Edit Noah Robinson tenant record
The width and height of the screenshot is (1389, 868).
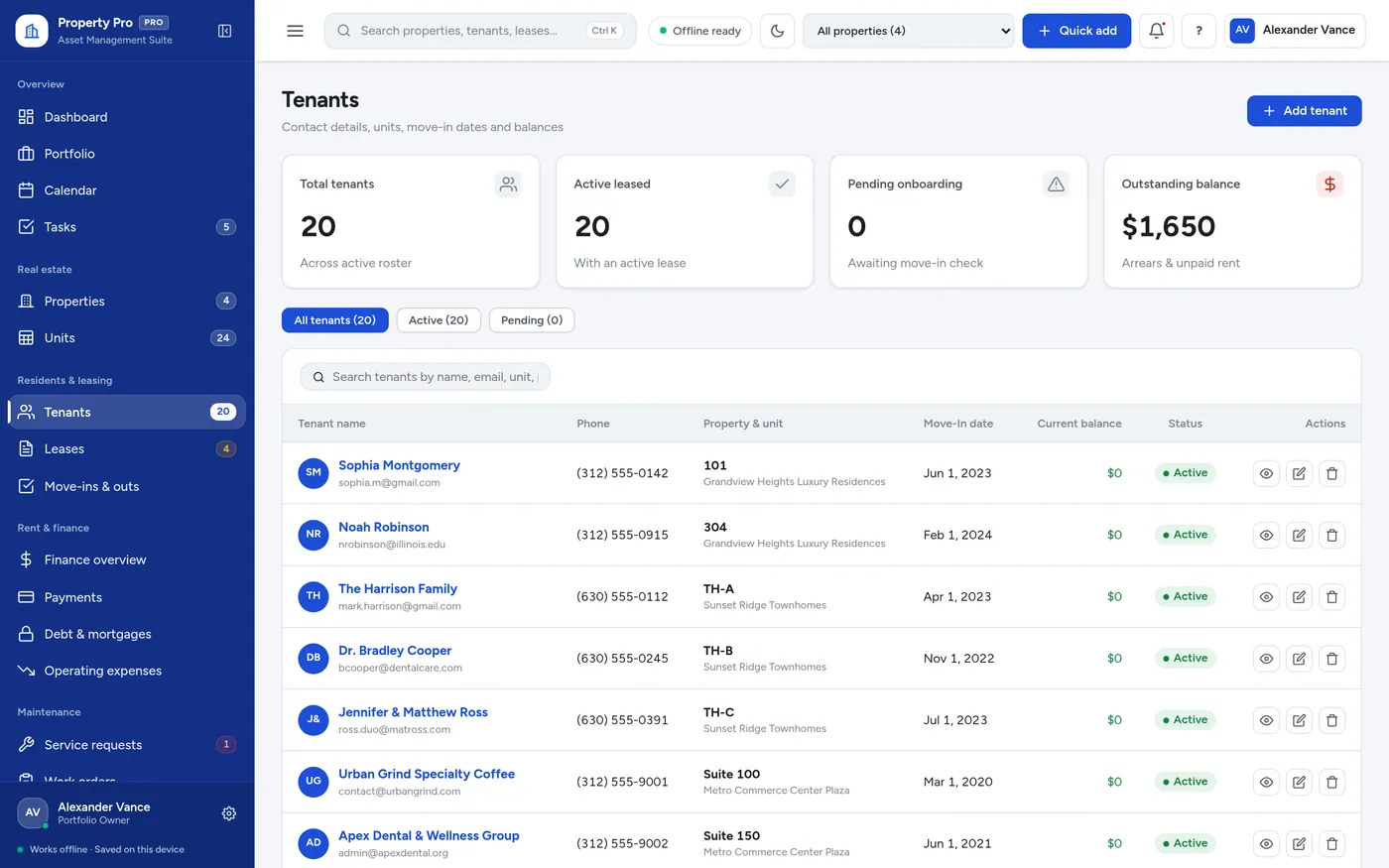1299,535
